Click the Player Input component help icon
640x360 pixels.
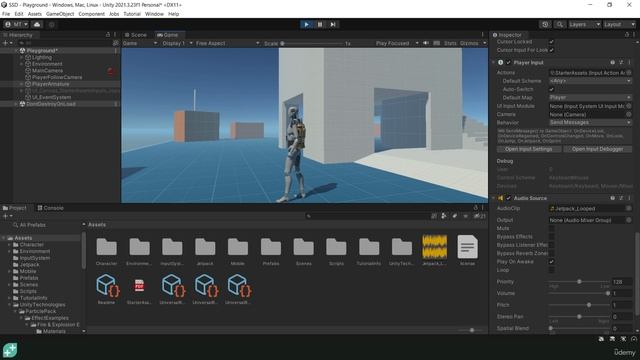coord(612,62)
